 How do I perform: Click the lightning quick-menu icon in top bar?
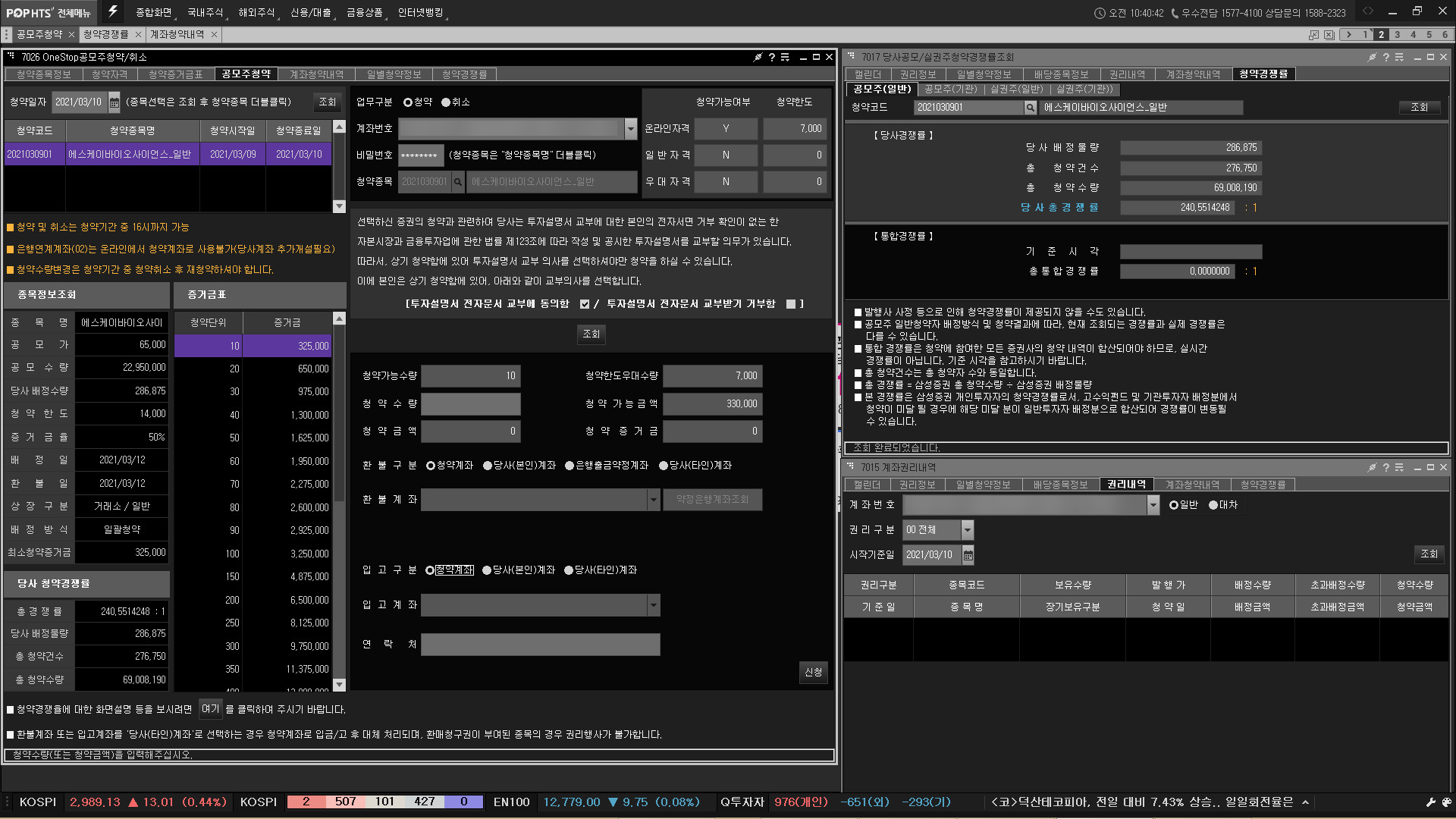[113, 11]
